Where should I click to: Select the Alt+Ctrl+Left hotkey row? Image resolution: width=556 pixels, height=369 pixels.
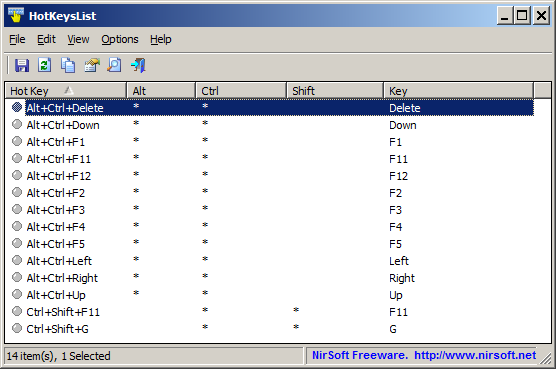[x=269, y=261]
